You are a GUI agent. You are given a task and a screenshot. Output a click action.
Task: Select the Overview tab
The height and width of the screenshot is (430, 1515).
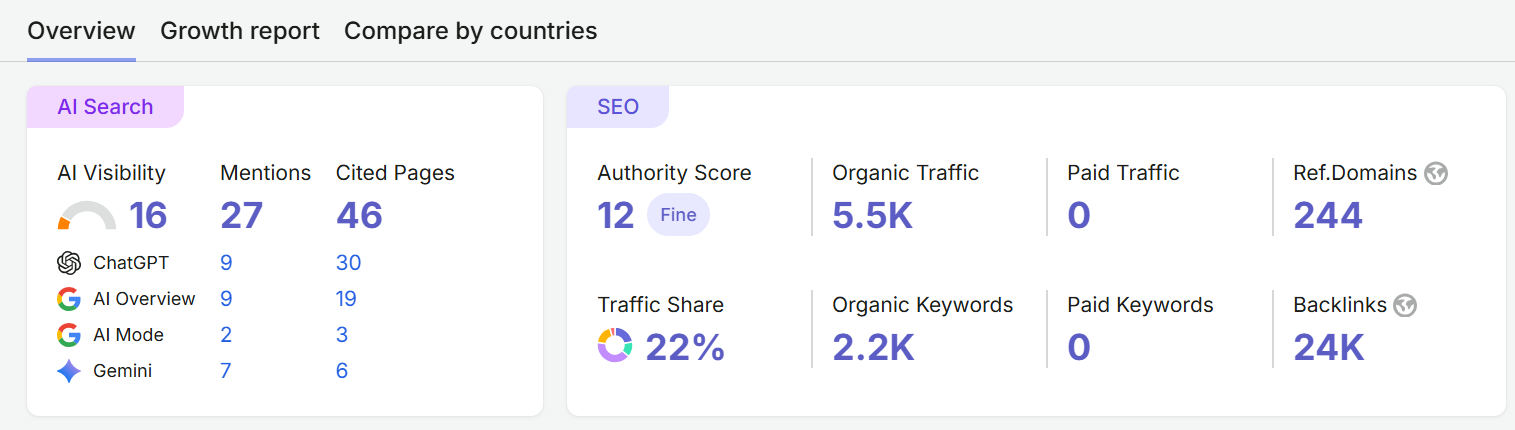pos(81,31)
